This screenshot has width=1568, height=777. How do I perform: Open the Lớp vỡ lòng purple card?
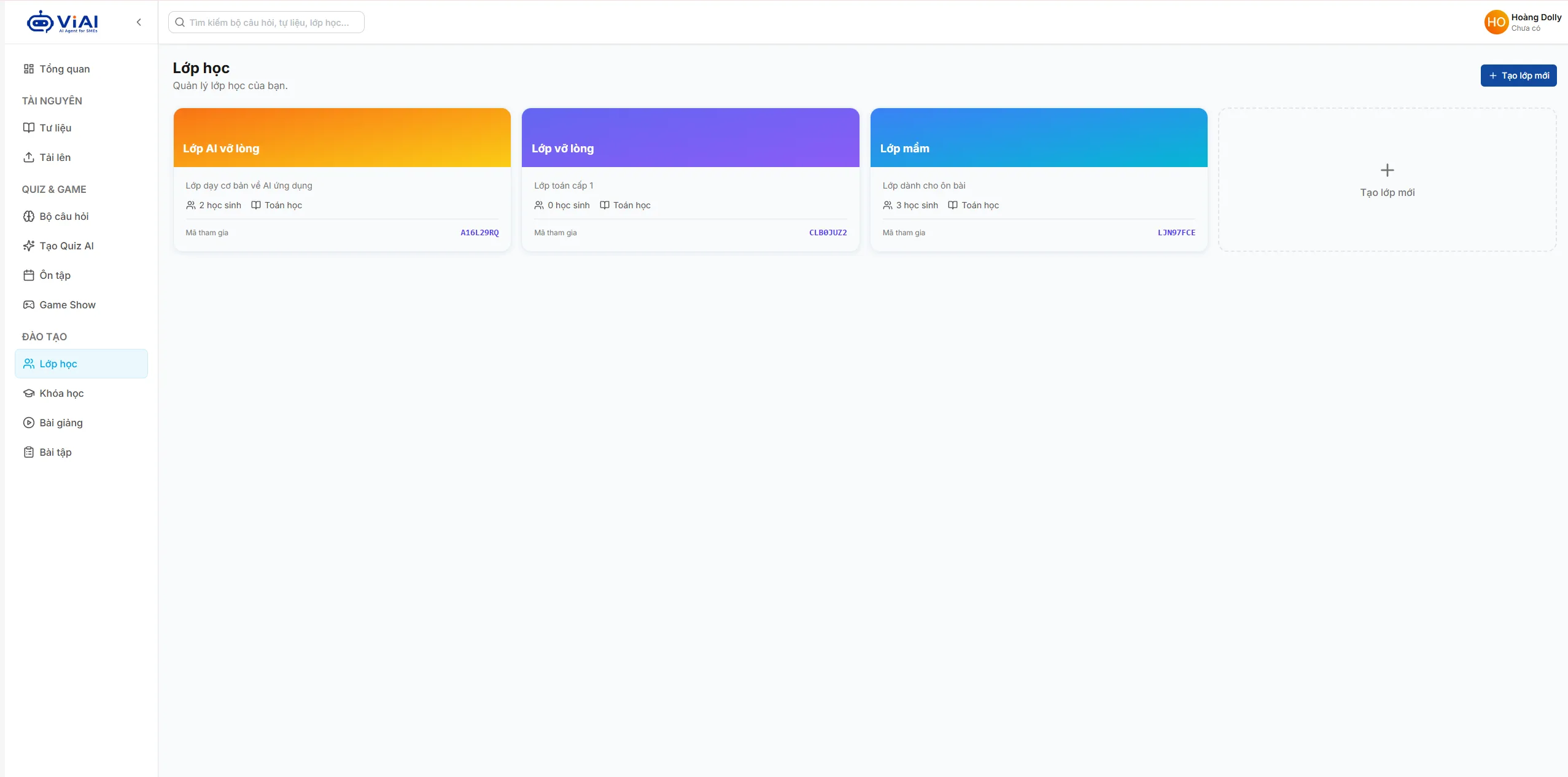point(690,180)
